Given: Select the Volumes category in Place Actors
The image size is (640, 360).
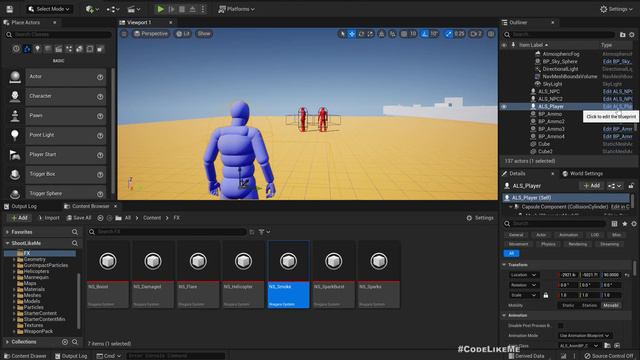Looking at the screenshot, I should tap(90, 49).
